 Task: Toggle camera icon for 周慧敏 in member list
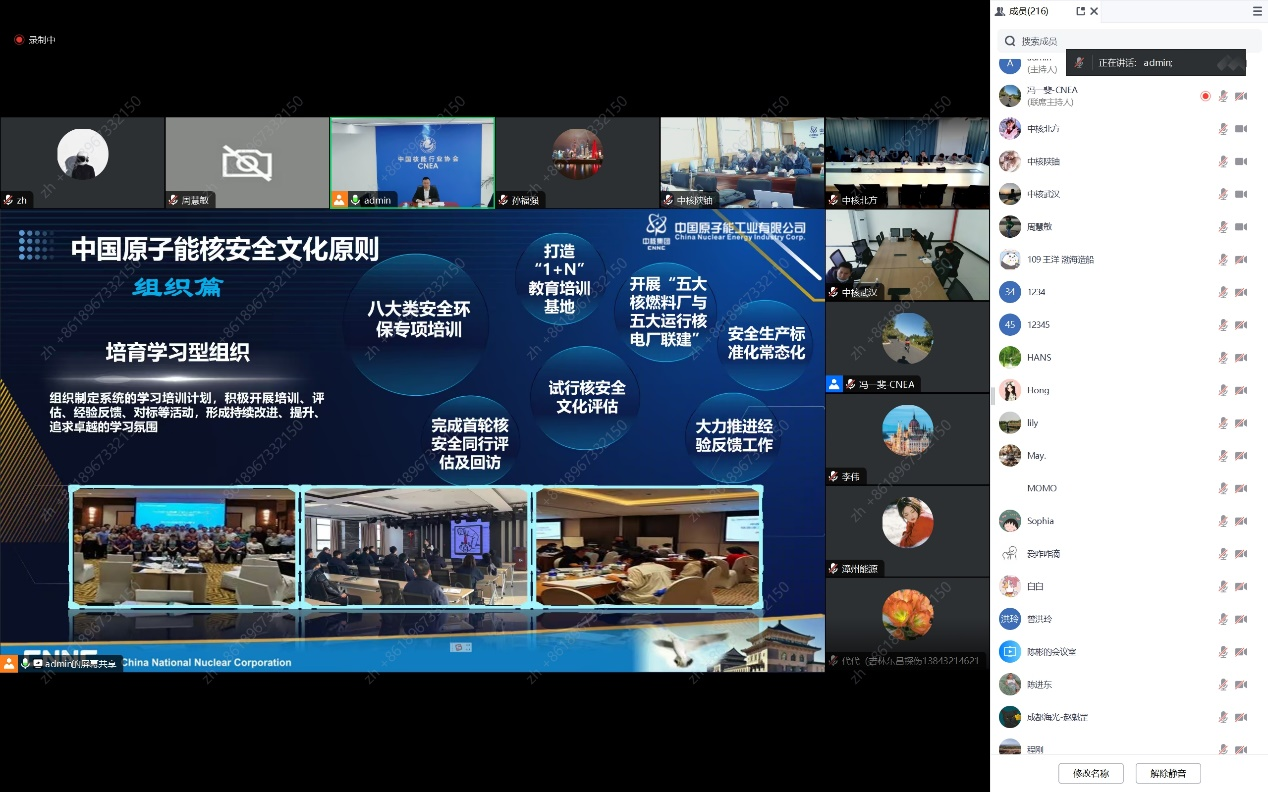[x=1241, y=227]
